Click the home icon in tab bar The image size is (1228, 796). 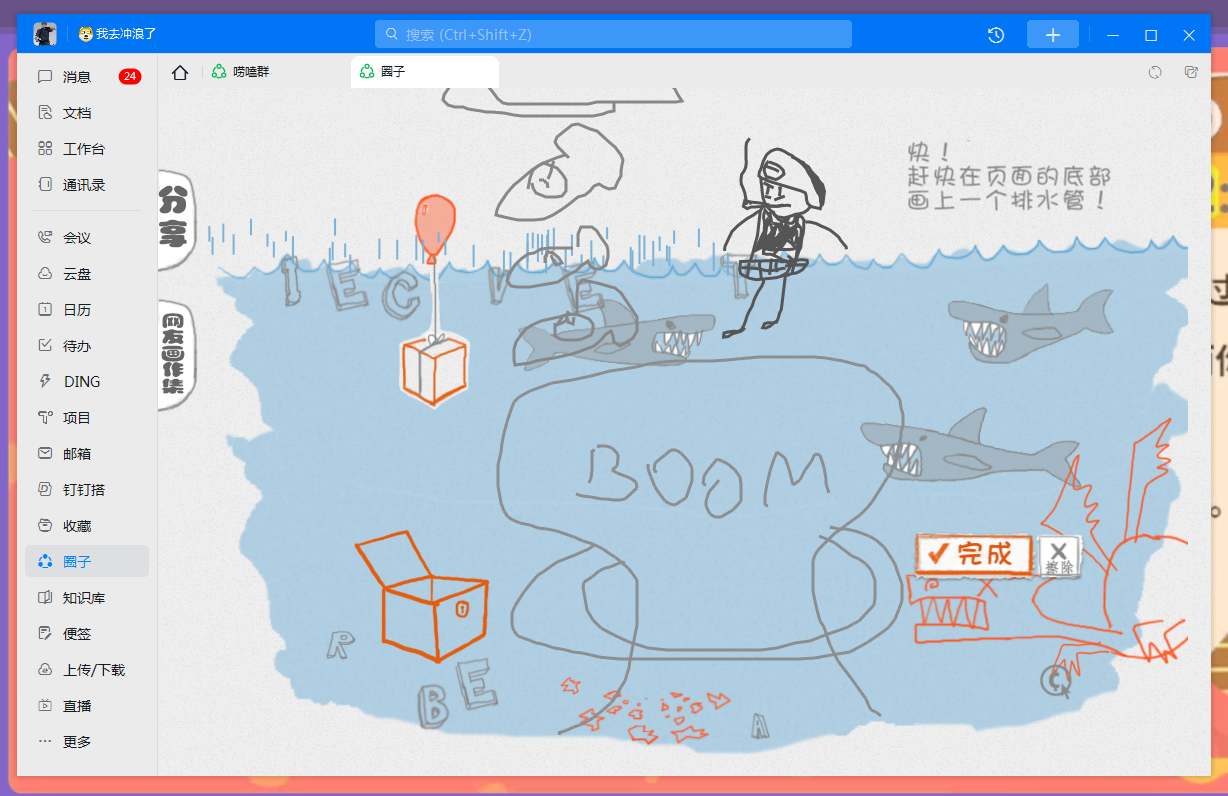tap(180, 72)
